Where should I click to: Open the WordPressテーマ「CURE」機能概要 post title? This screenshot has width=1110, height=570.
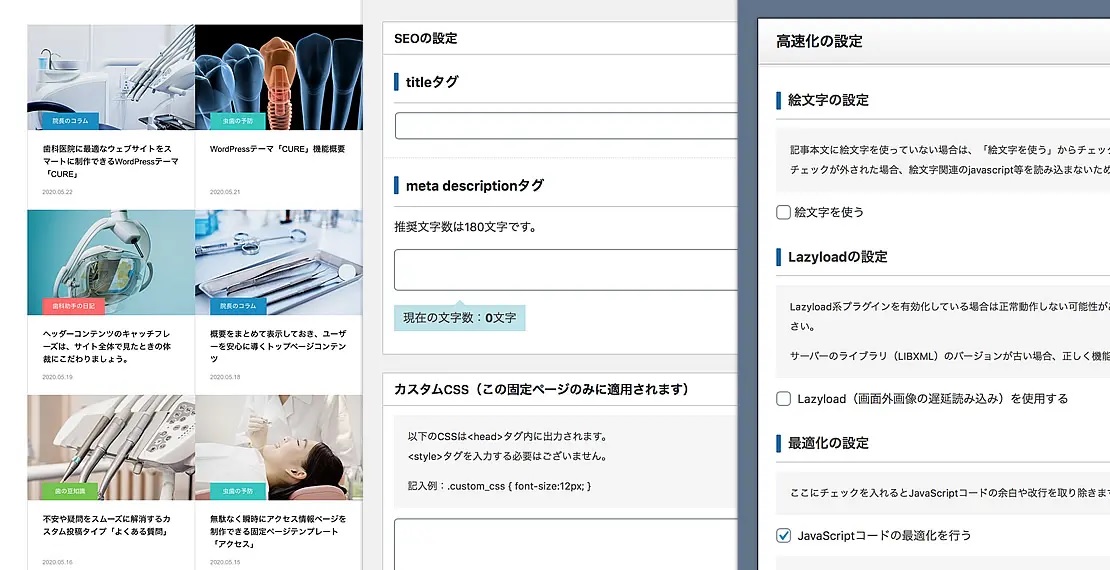pos(277,149)
